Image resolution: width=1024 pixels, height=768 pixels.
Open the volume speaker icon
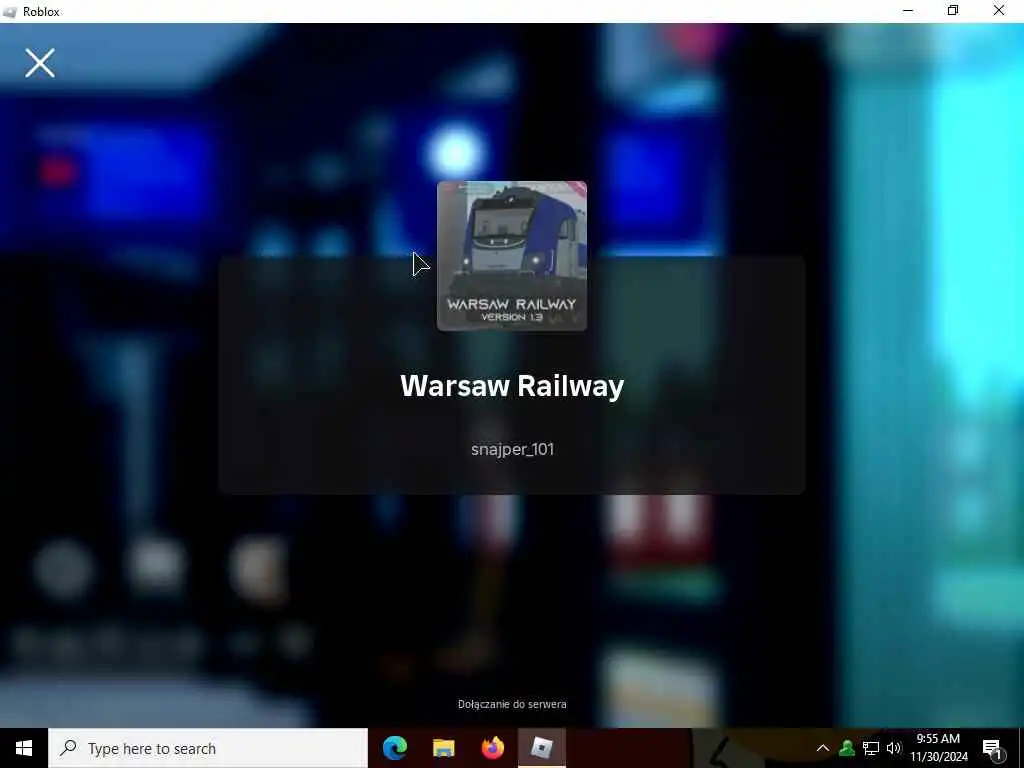click(894, 748)
